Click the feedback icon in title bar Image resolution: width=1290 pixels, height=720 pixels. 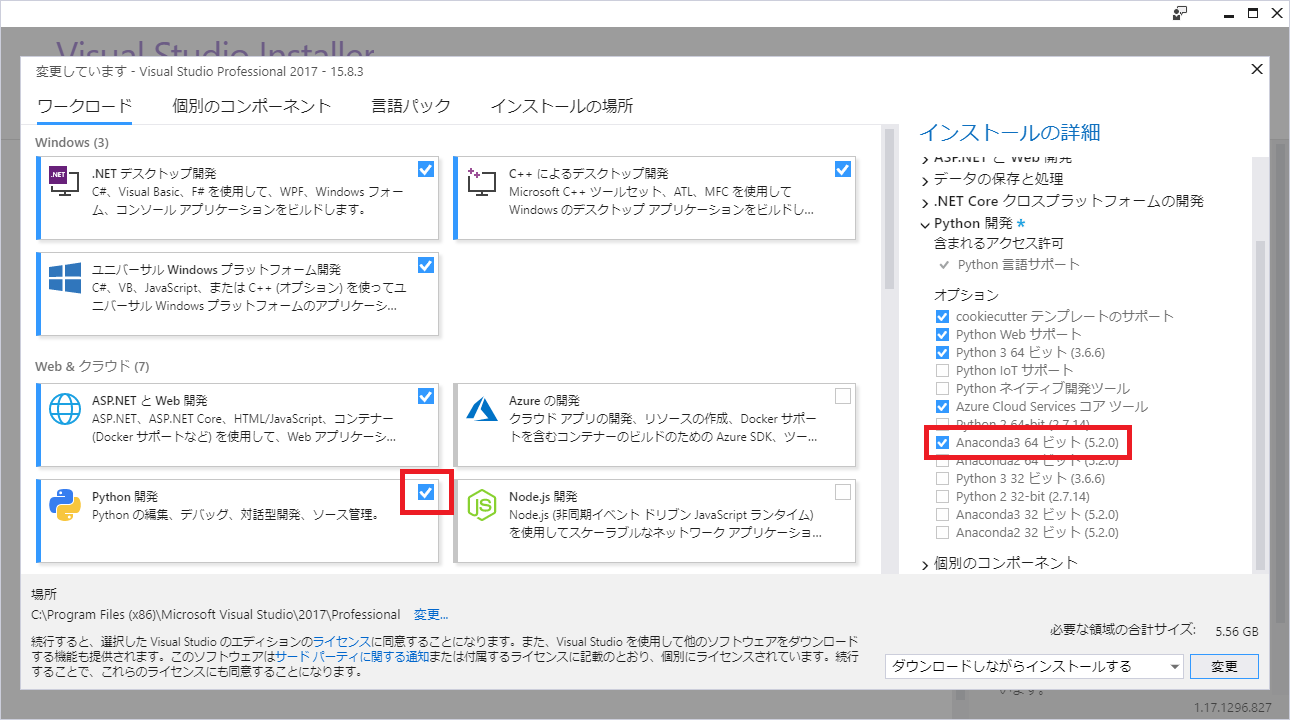[x=1180, y=13]
